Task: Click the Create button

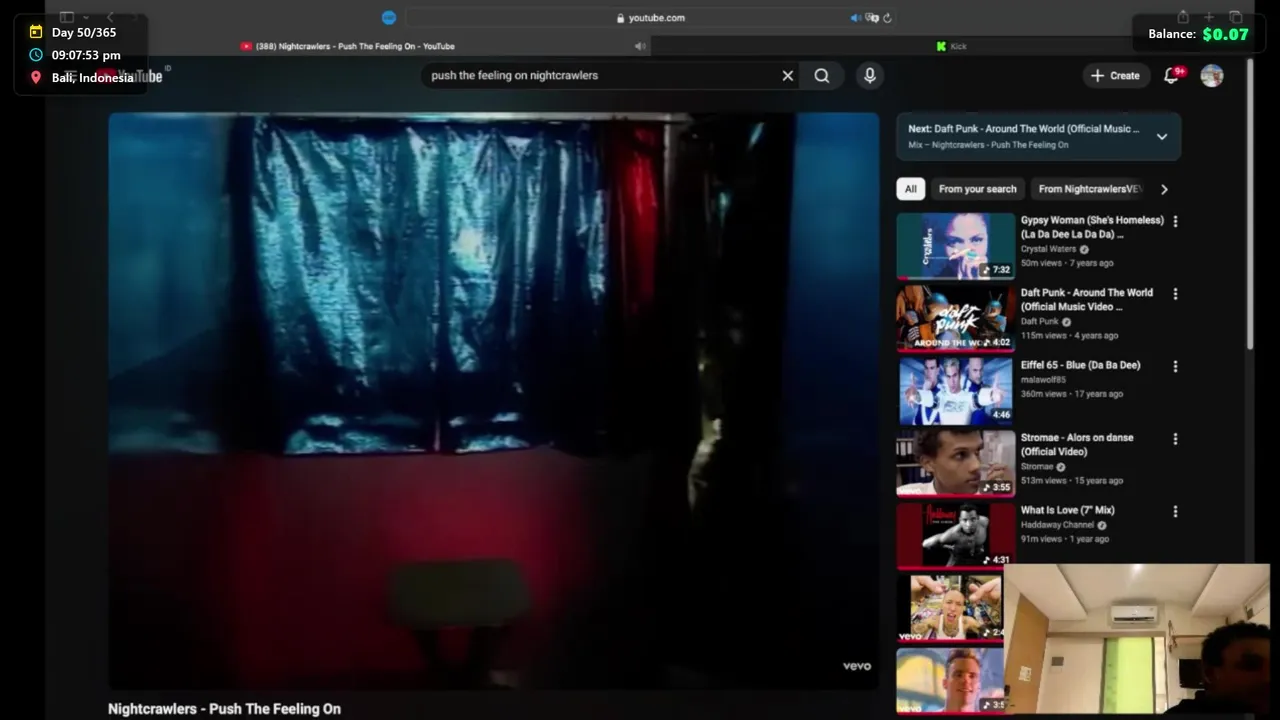Action: pyautogui.click(x=1115, y=75)
